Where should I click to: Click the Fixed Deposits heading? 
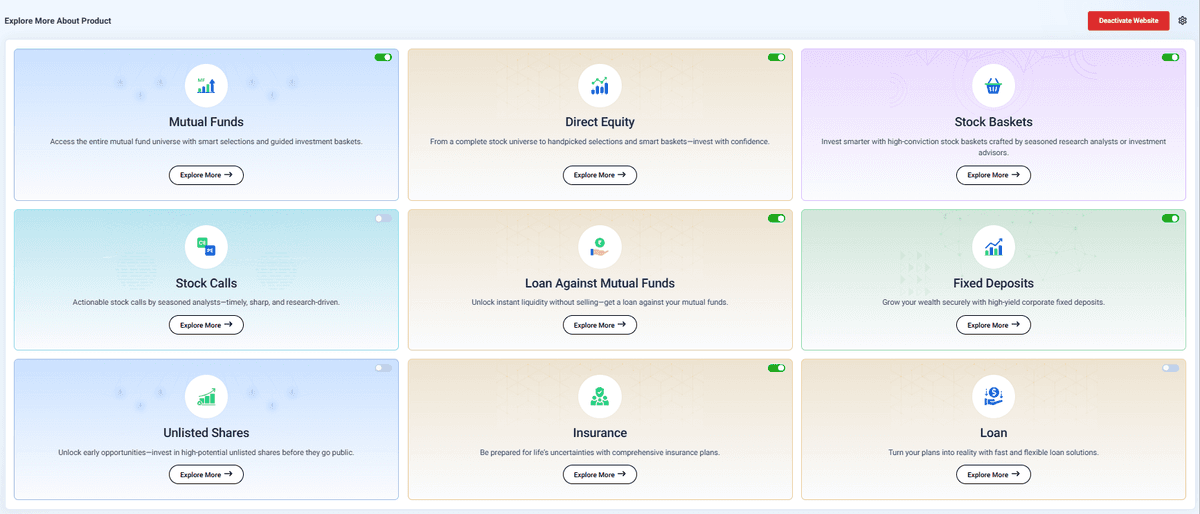click(x=993, y=284)
